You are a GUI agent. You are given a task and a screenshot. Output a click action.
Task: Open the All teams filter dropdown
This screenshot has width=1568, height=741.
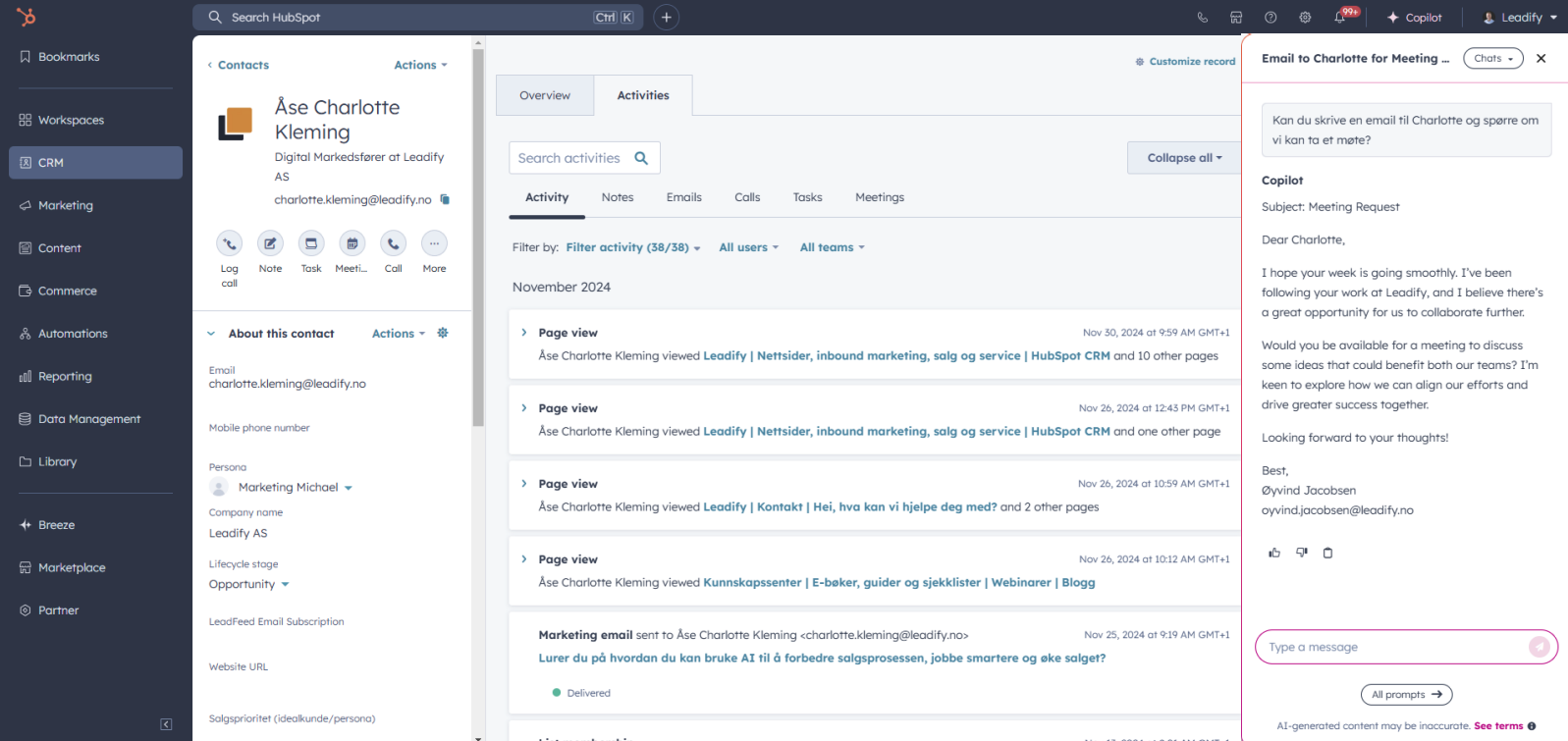point(833,247)
